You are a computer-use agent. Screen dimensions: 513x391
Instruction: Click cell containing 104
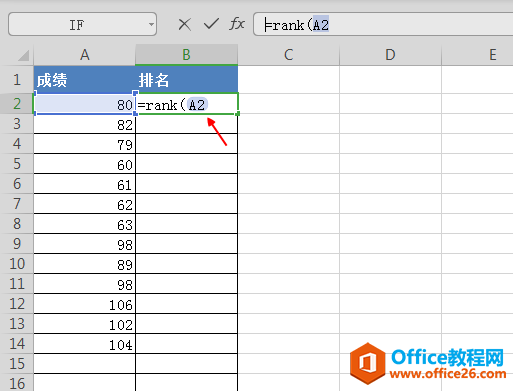85,344
